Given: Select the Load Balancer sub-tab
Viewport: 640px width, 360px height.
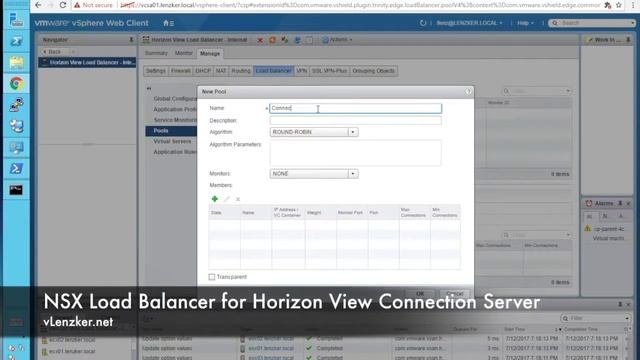Looking at the screenshot, I should 273,71.
